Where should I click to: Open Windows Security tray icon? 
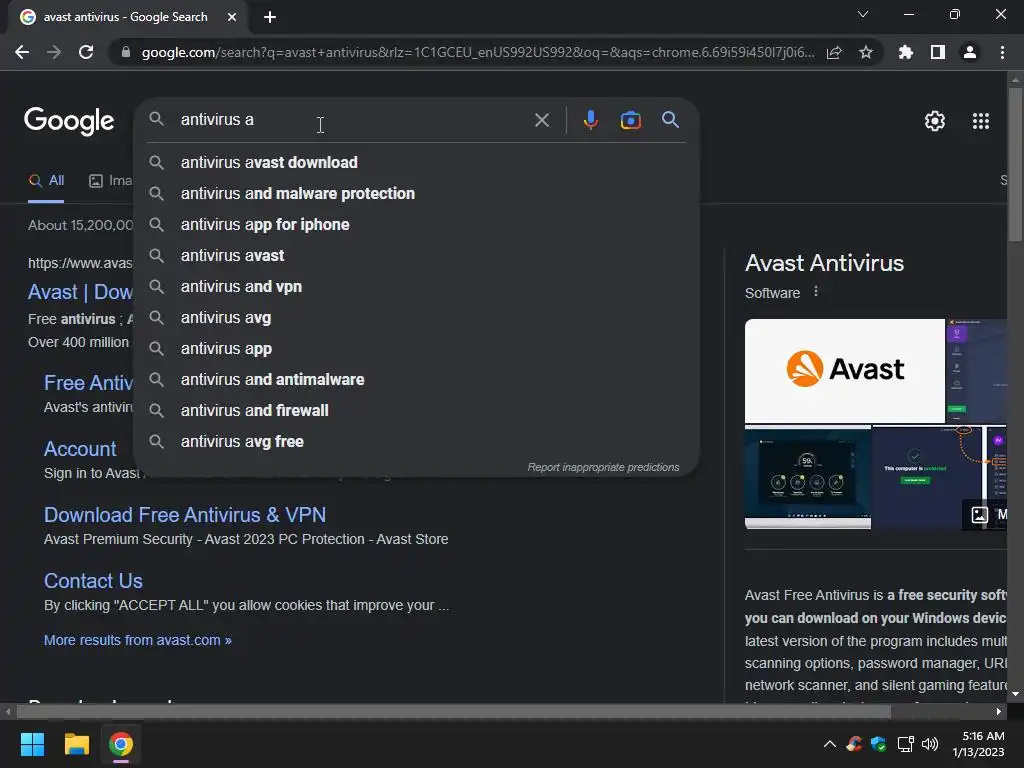(878, 744)
